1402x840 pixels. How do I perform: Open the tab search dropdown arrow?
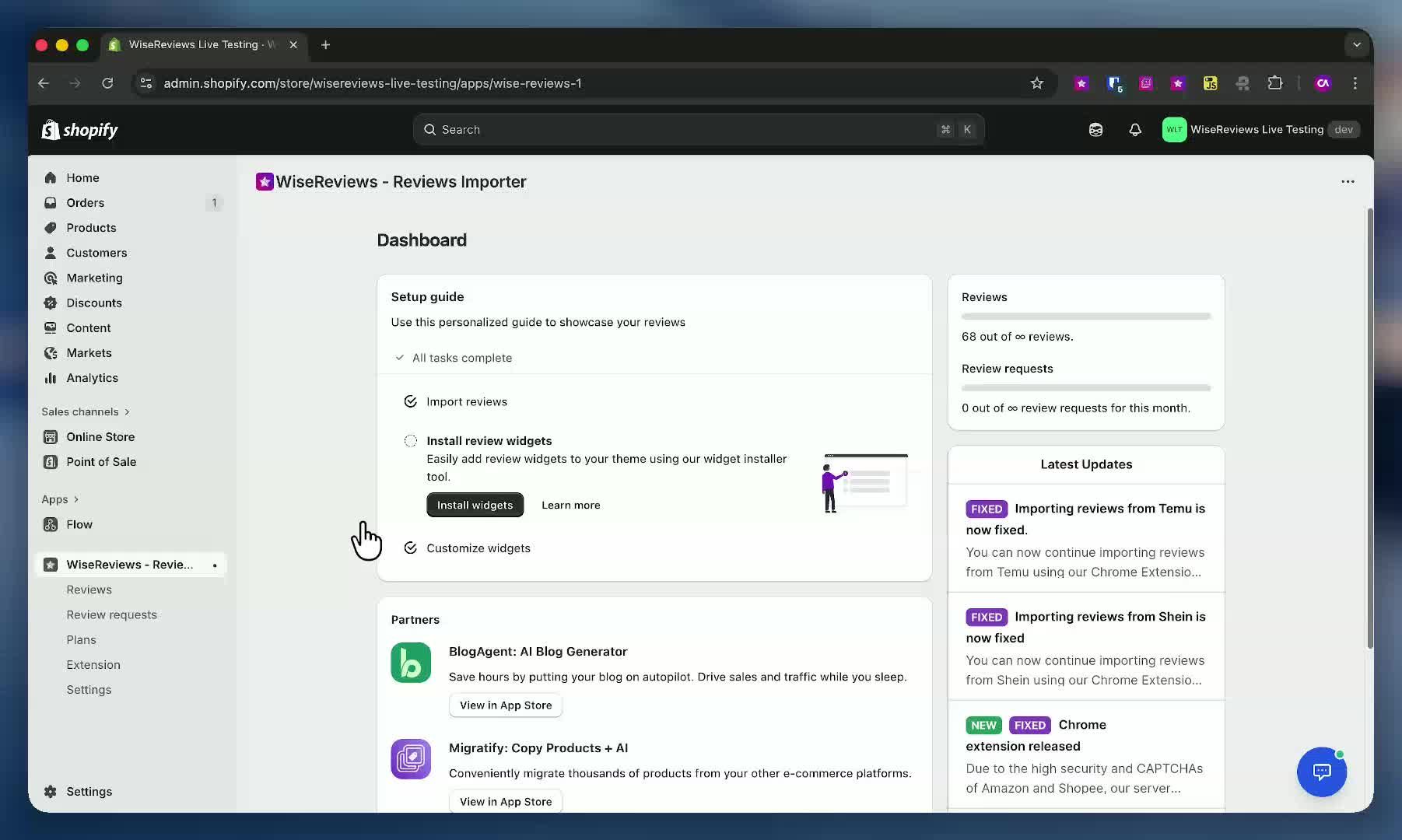click(x=1356, y=45)
